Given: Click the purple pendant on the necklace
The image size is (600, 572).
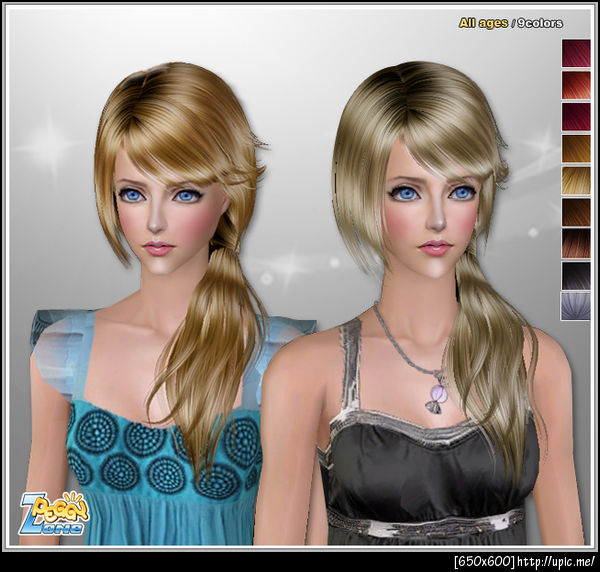Looking at the screenshot, I should [x=438, y=395].
